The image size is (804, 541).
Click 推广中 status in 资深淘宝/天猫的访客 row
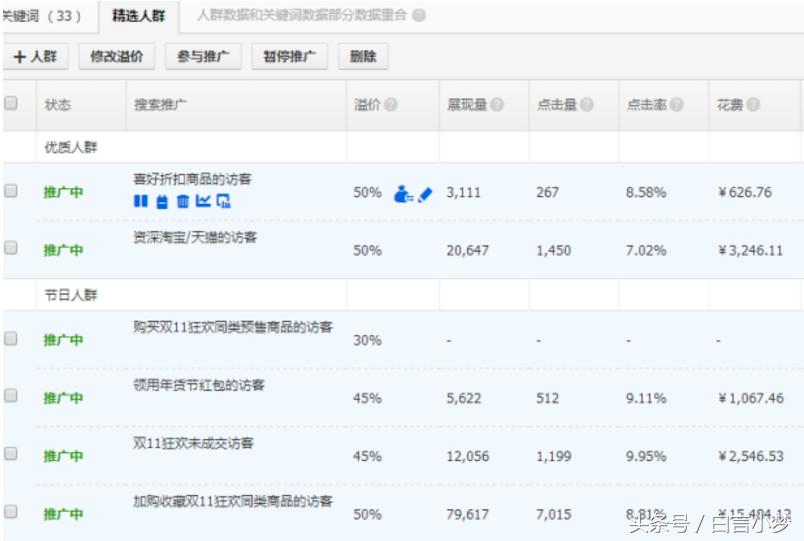(63, 250)
